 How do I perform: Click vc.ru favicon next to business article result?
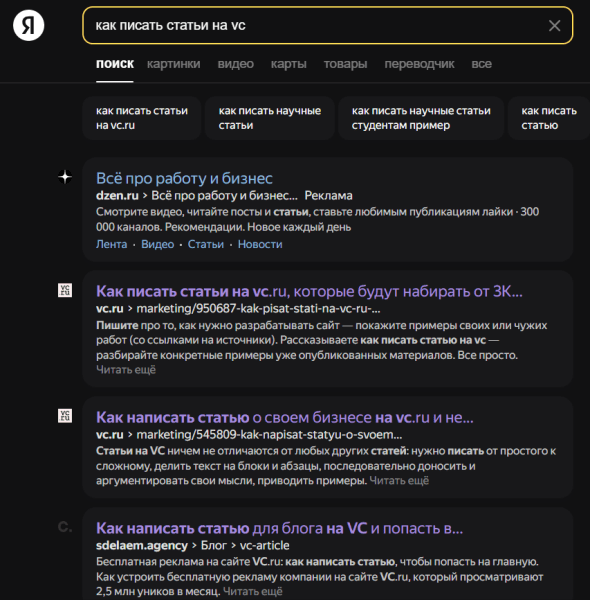pos(65,416)
